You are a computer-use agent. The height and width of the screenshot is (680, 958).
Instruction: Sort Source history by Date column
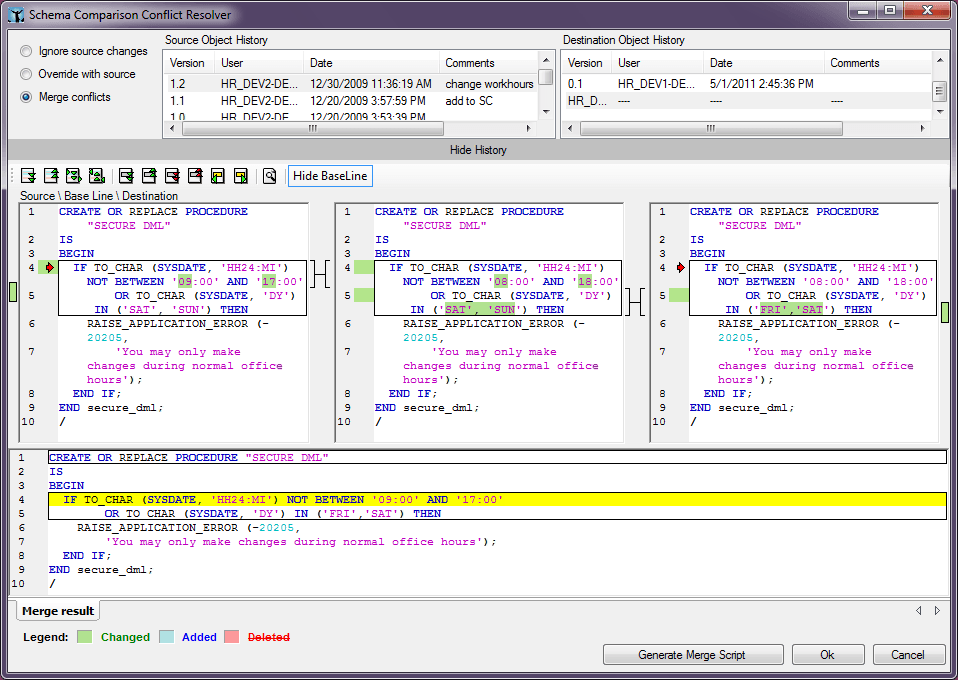[371, 63]
